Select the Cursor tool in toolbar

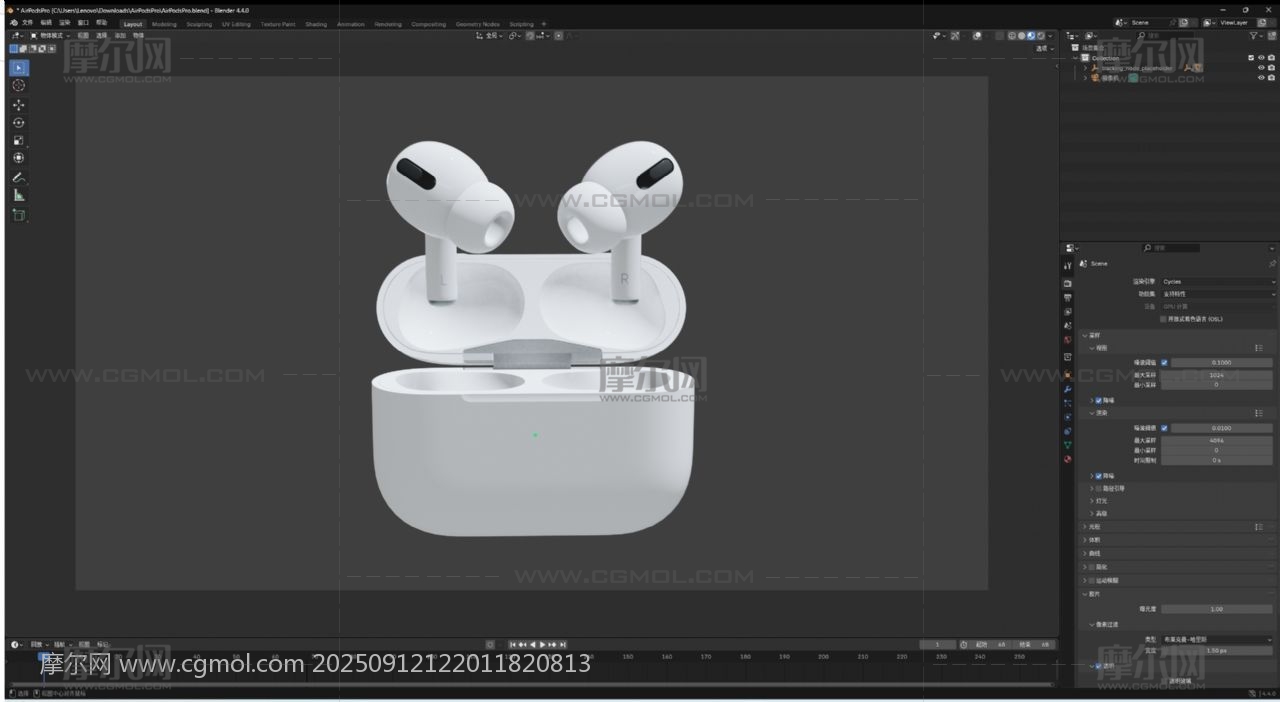click(x=19, y=86)
